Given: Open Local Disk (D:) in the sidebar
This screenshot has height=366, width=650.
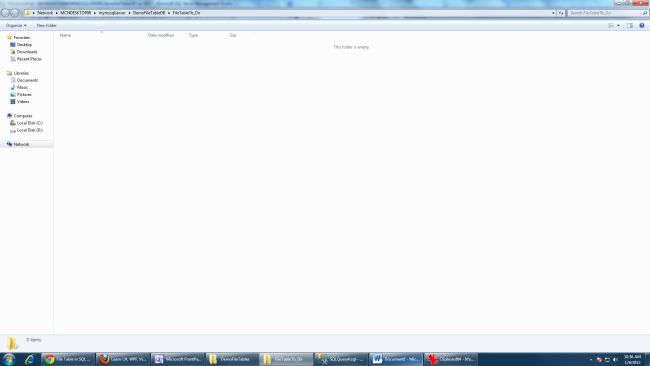Looking at the screenshot, I should [x=29, y=130].
